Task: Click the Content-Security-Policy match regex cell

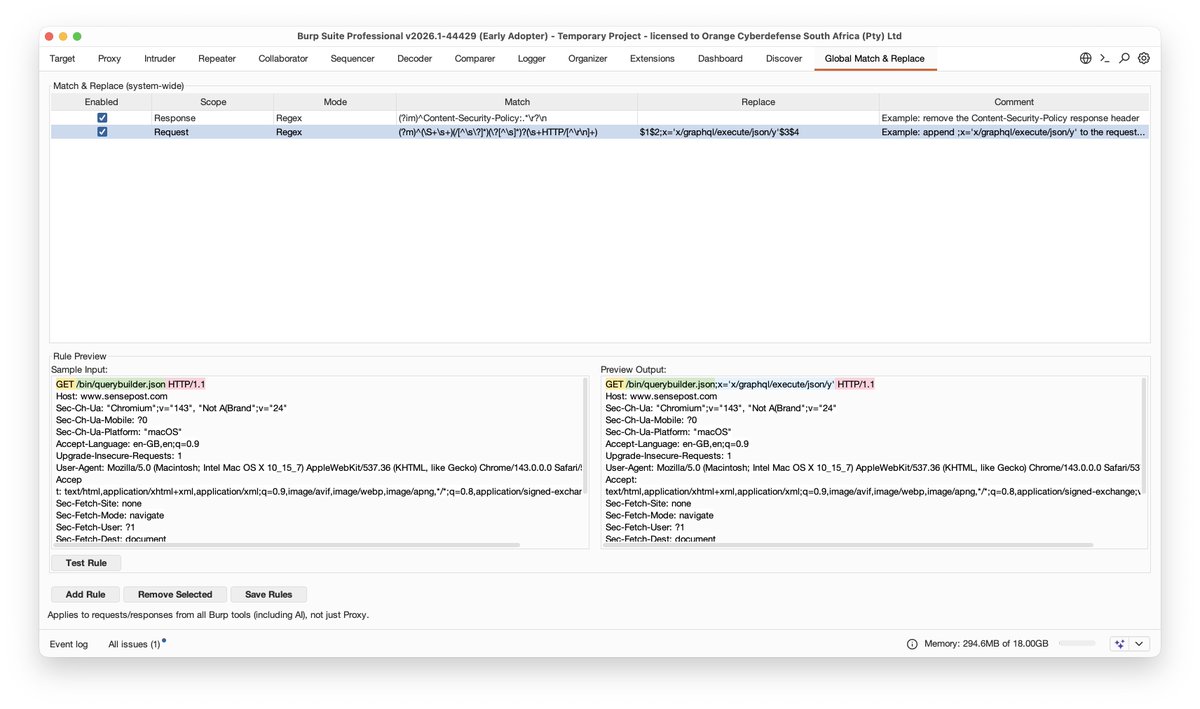Action: [517, 118]
